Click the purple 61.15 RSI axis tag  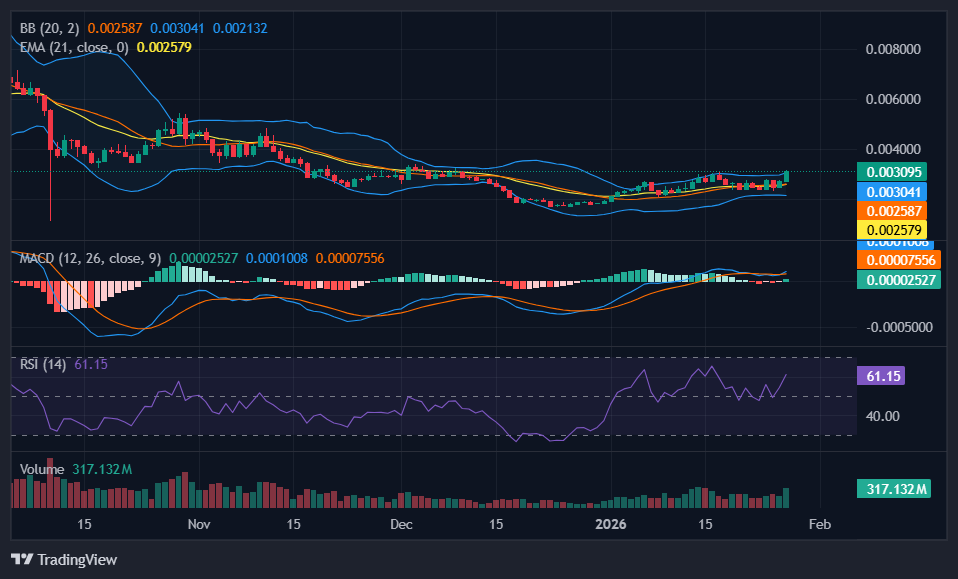click(x=880, y=376)
